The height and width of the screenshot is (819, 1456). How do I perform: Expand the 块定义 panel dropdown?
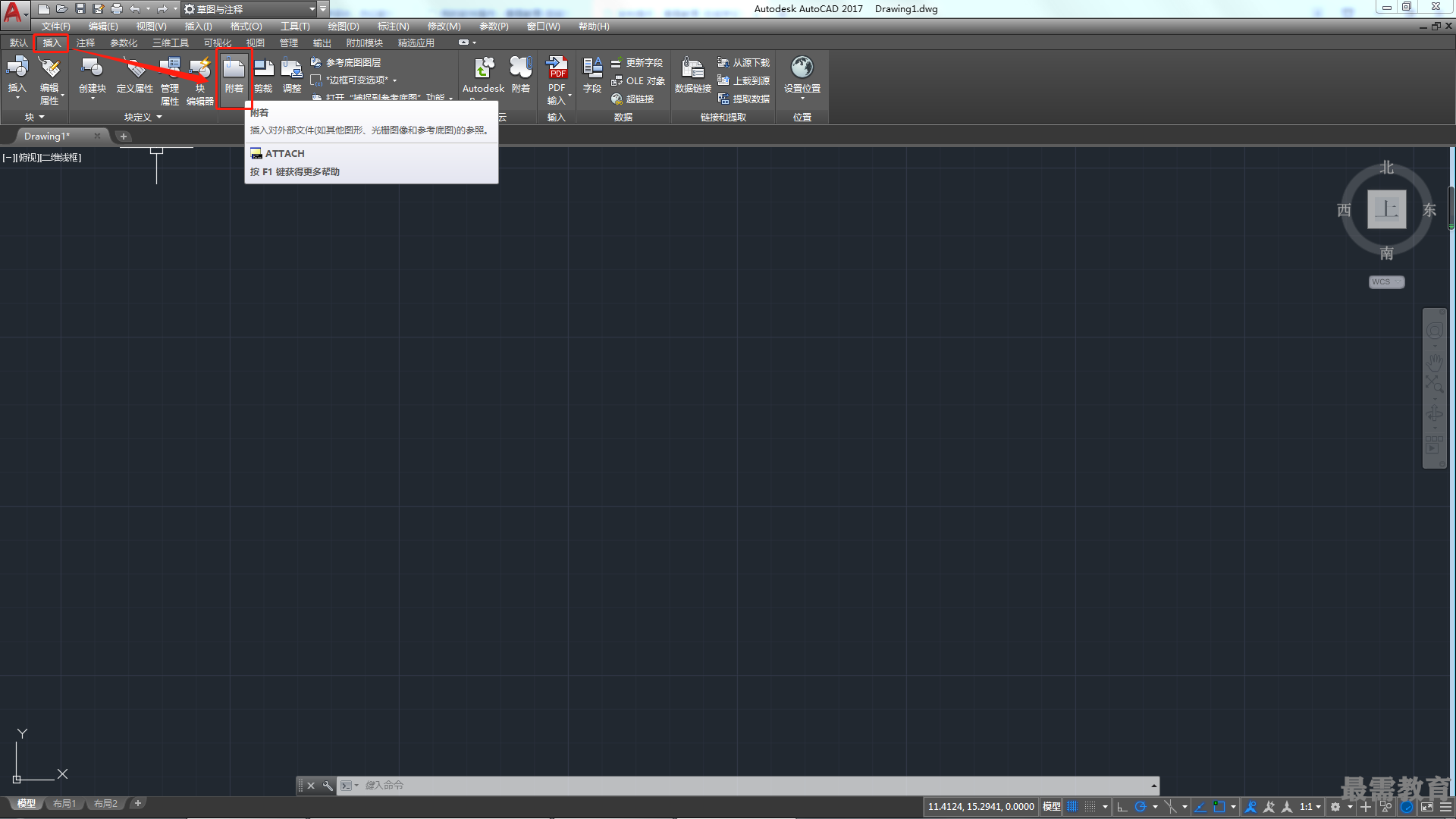point(143,118)
